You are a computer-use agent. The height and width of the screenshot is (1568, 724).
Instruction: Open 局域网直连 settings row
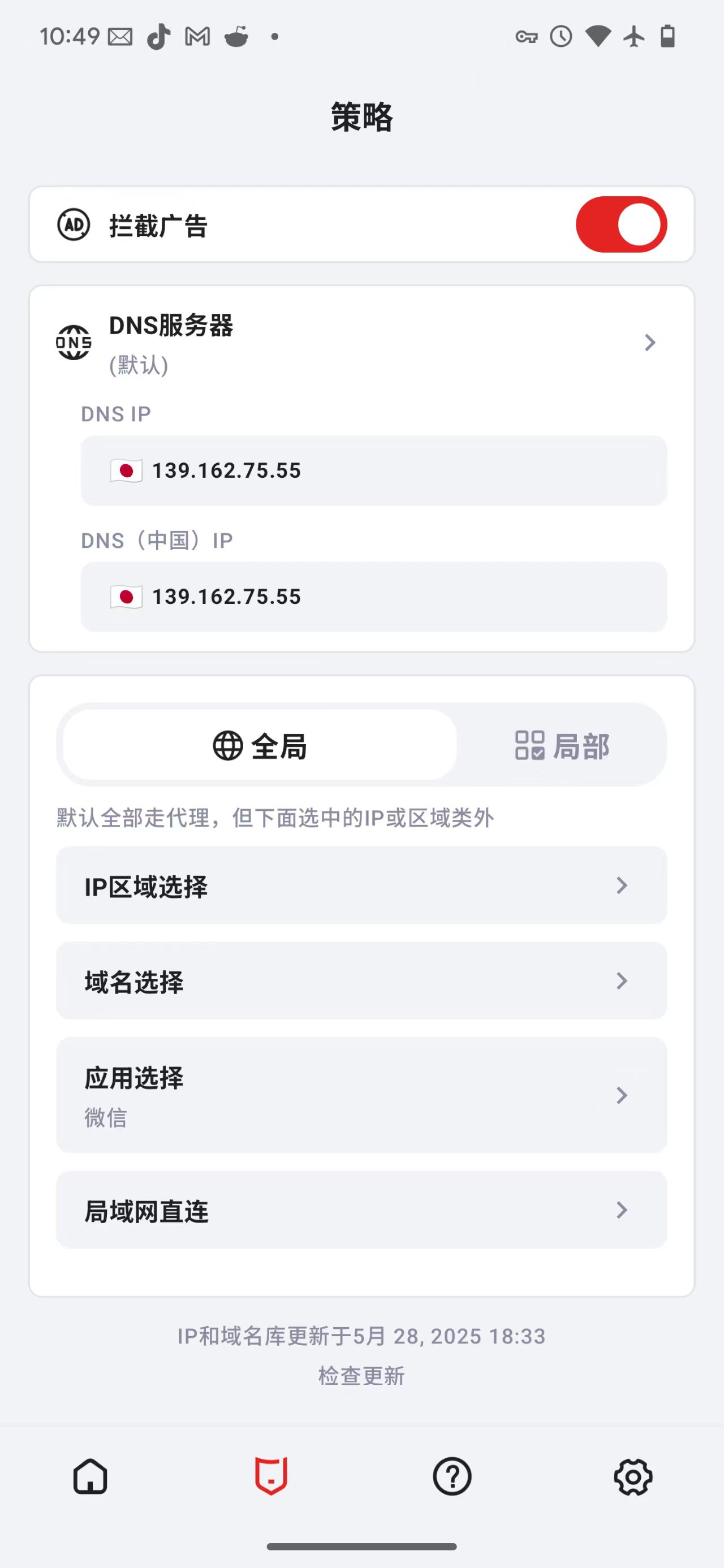coord(361,1210)
